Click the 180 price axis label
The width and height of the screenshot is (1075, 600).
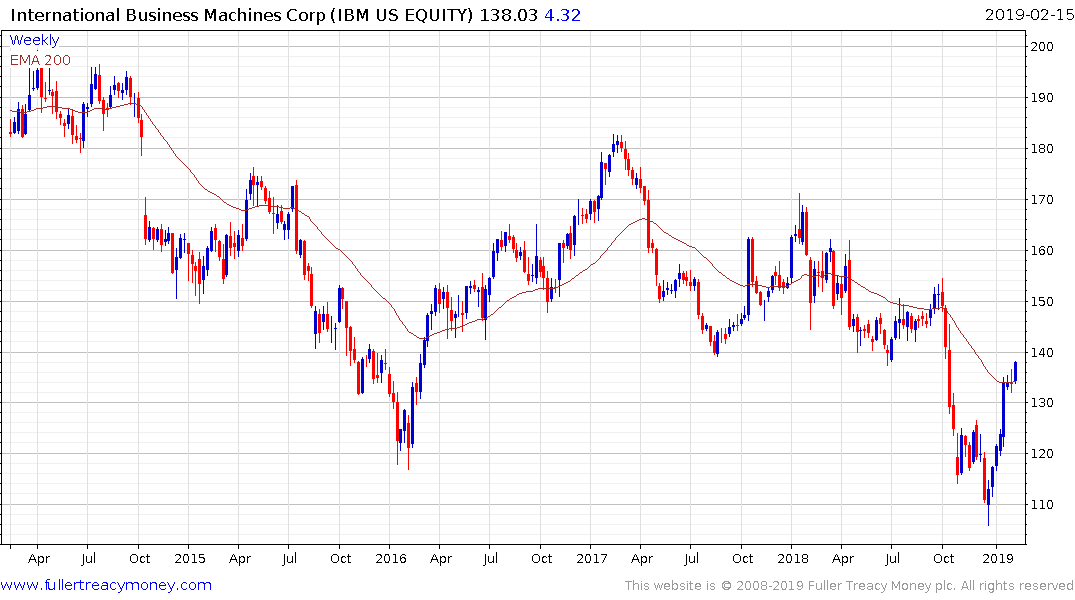coord(1041,148)
